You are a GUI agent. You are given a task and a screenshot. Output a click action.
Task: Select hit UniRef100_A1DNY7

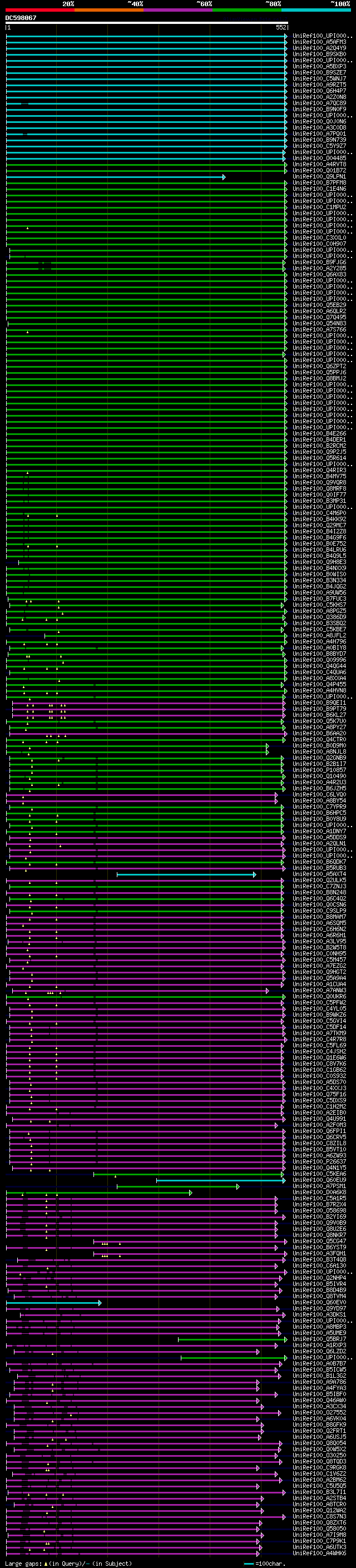pos(319,832)
